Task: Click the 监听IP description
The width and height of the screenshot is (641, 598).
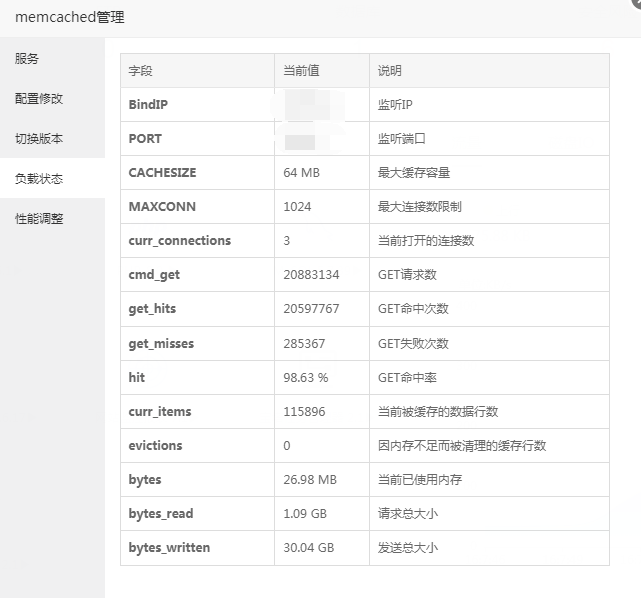Action: [x=395, y=105]
